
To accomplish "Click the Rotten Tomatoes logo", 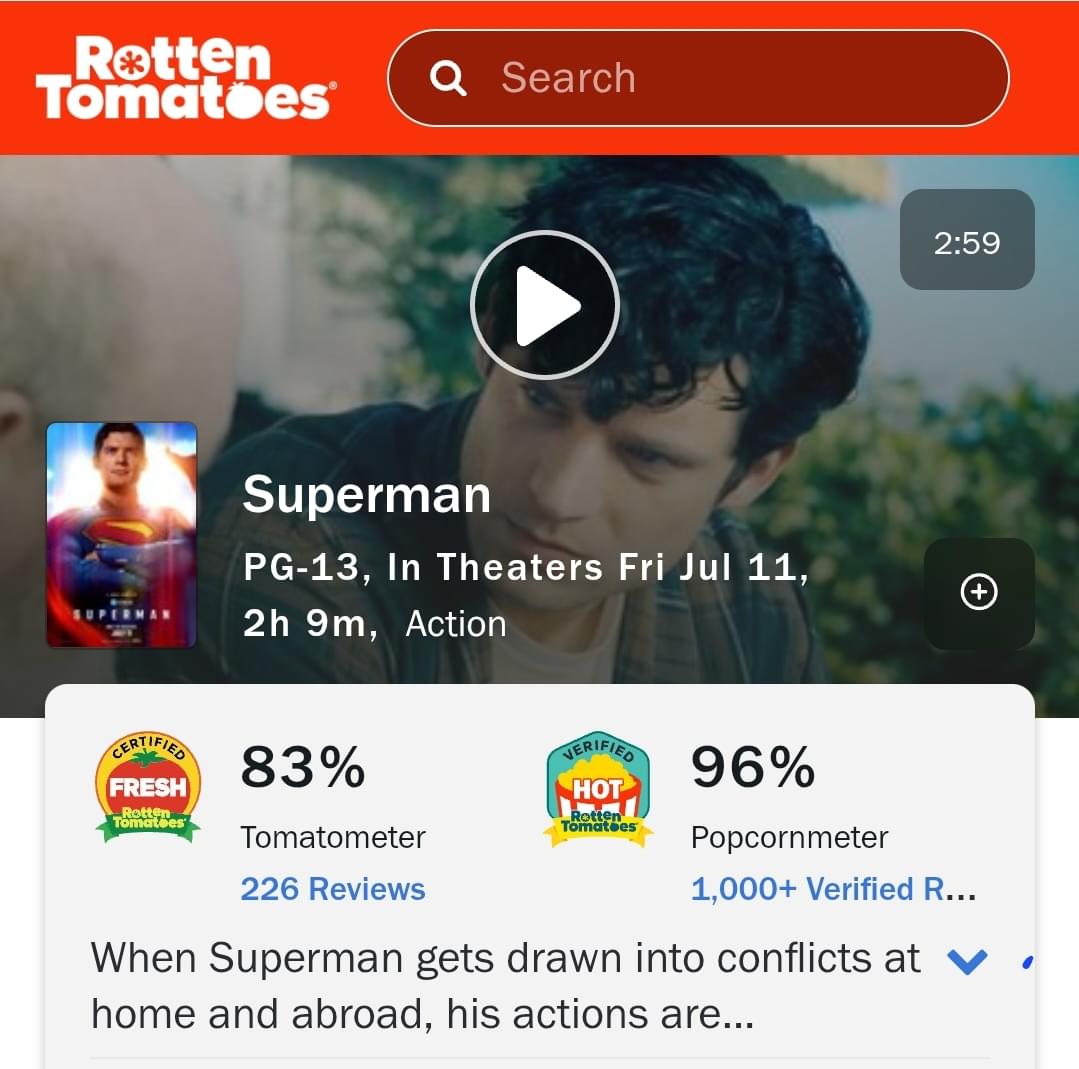I will (186, 77).
